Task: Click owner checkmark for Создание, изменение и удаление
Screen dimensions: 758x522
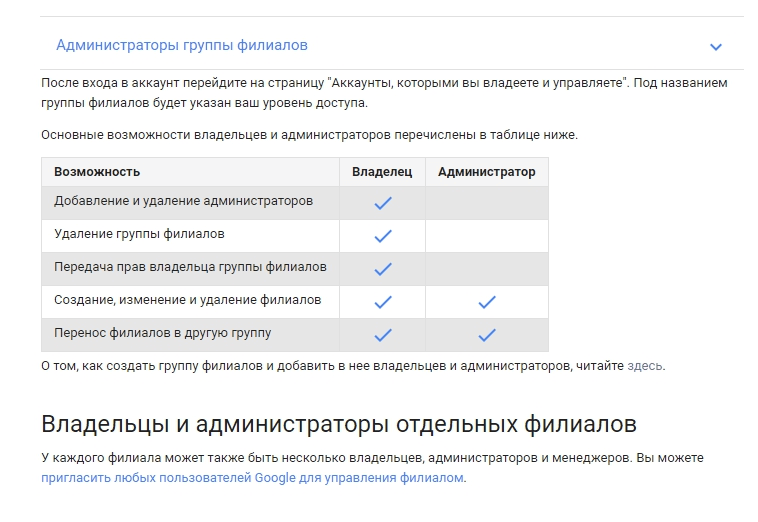Action: 382,301
